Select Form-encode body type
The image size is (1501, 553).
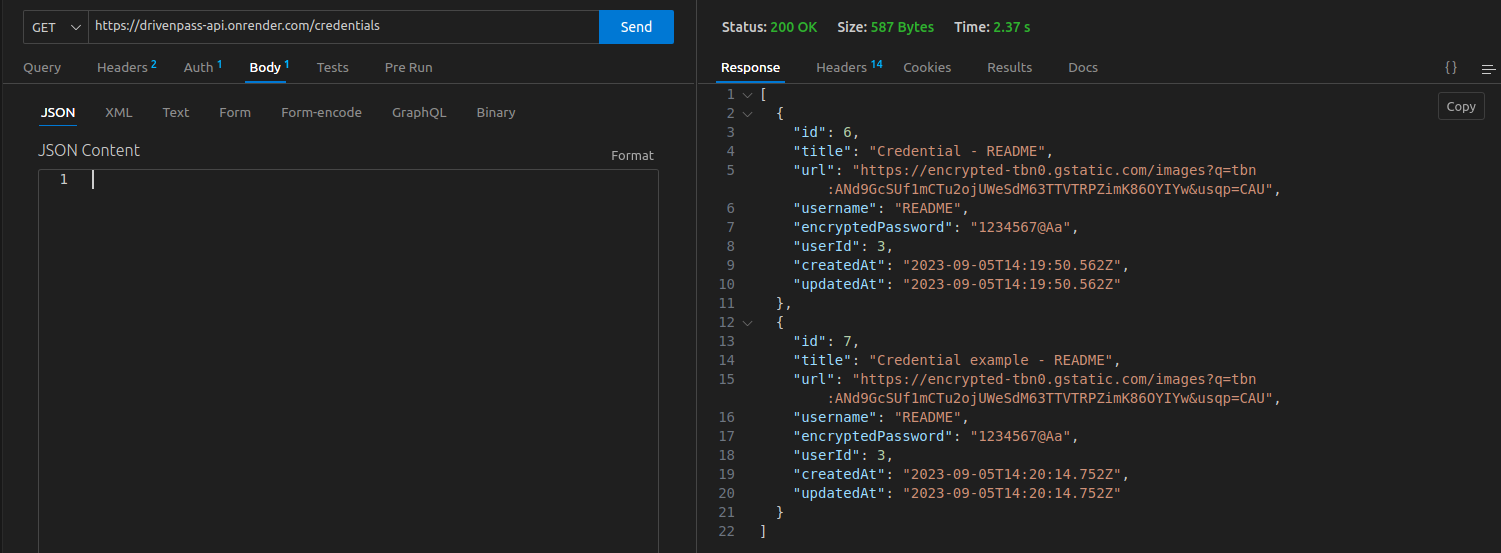coord(321,112)
